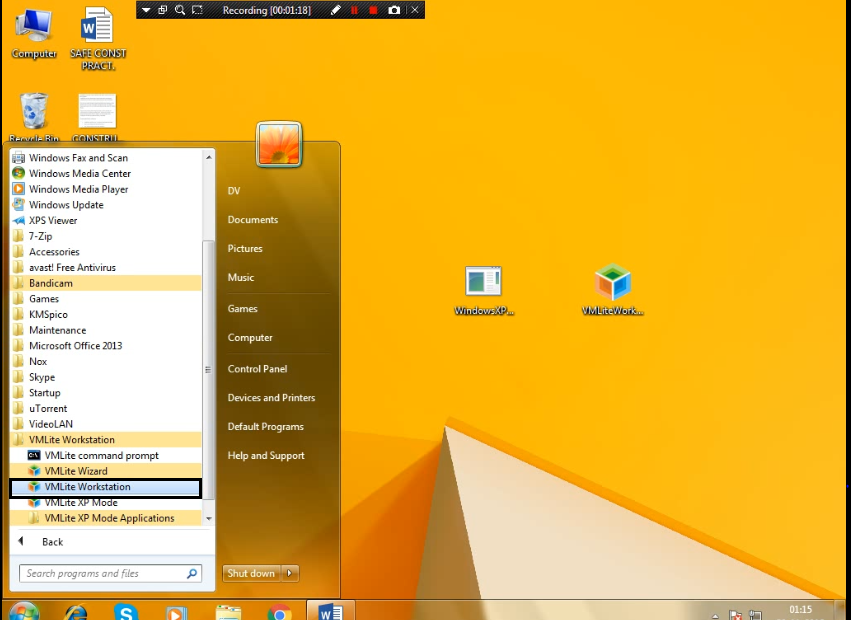Screen dimensions: 851x620
Task: Collapse the VMLite Workstation folder
Action: pos(106,440)
